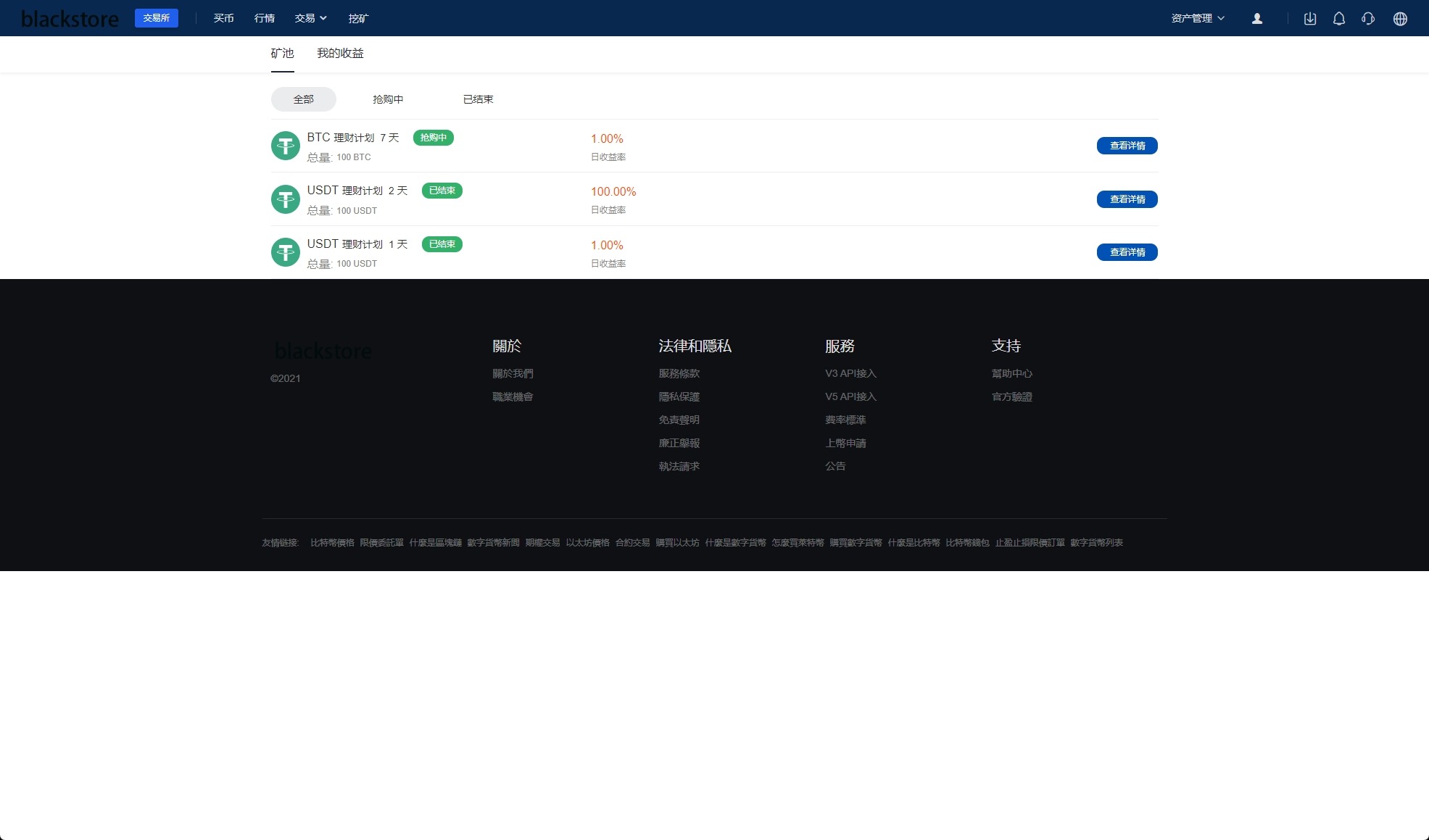The width and height of the screenshot is (1429, 840).
Task: Click the 抢购中 status badge on BTC plan
Action: [x=434, y=138]
